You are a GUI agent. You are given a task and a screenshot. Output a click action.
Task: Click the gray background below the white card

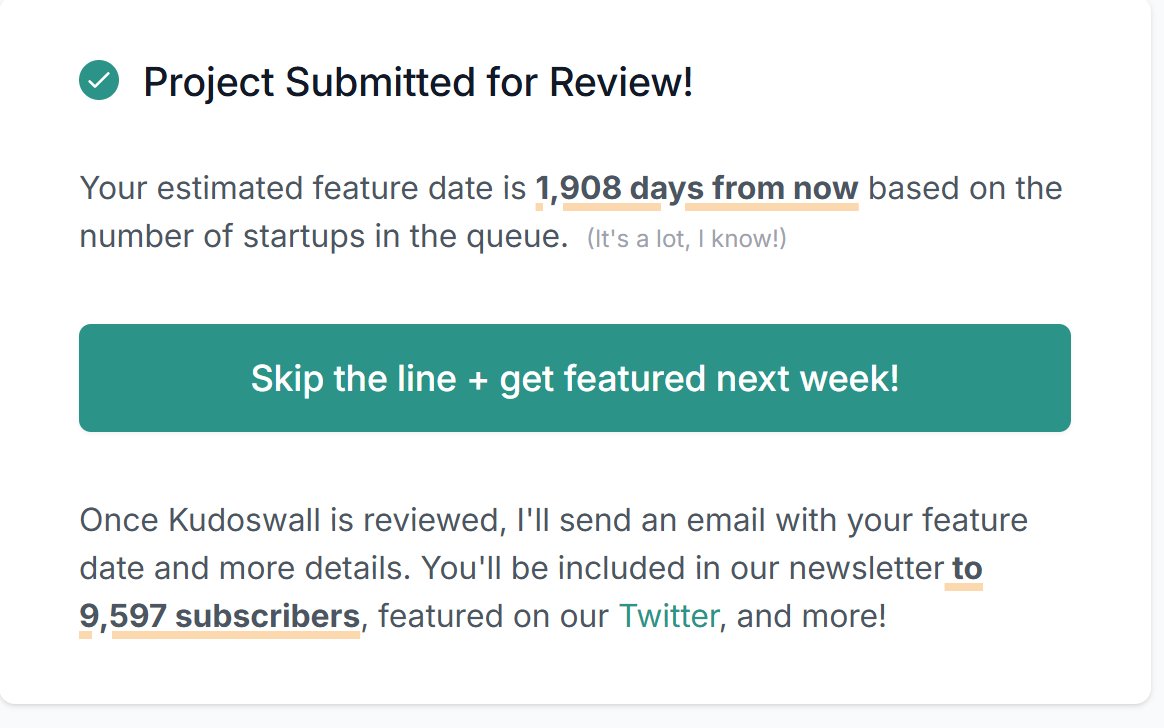coord(582,718)
